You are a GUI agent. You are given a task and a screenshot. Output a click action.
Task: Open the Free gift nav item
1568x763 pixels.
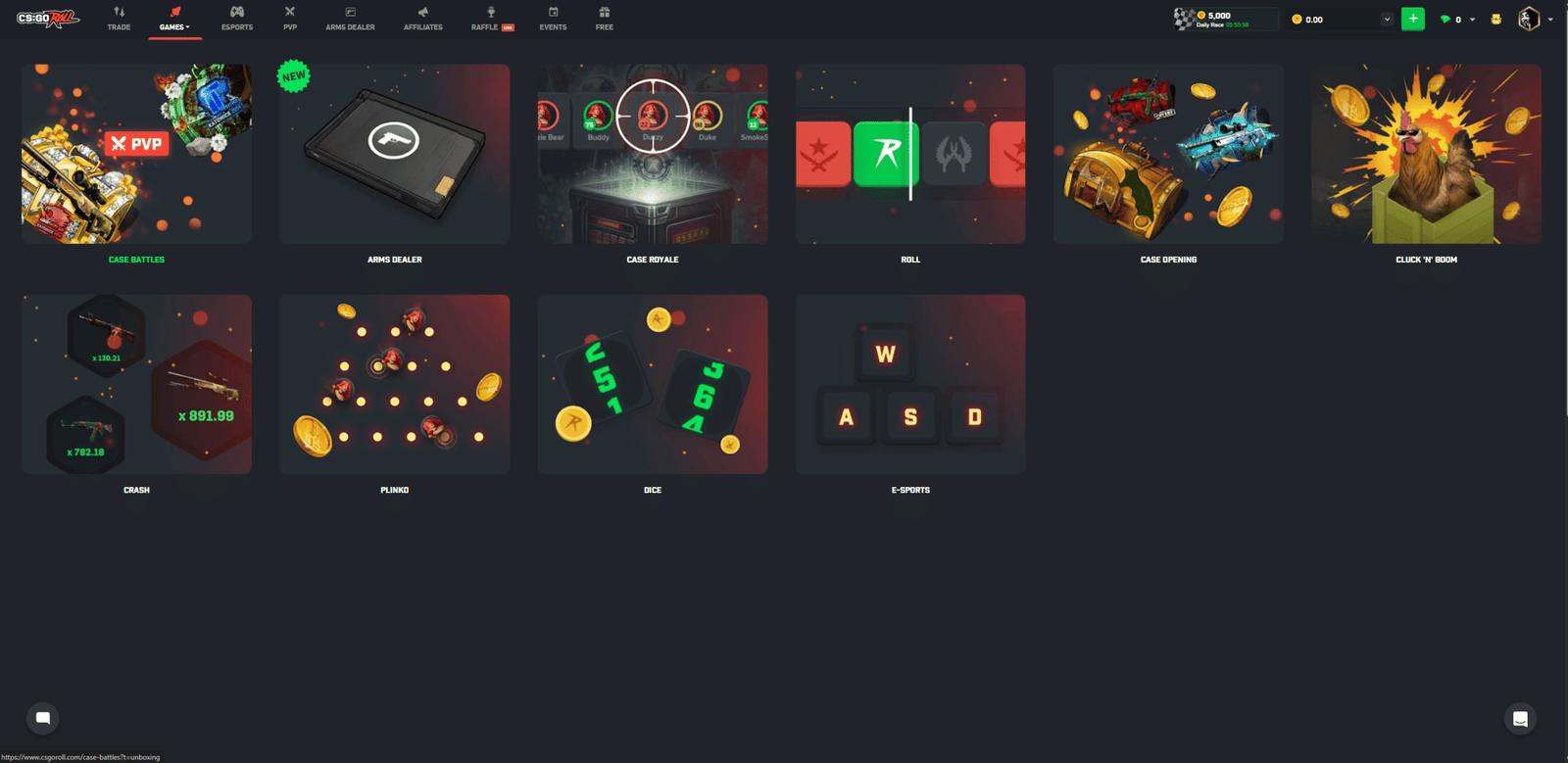[x=605, y=19]
